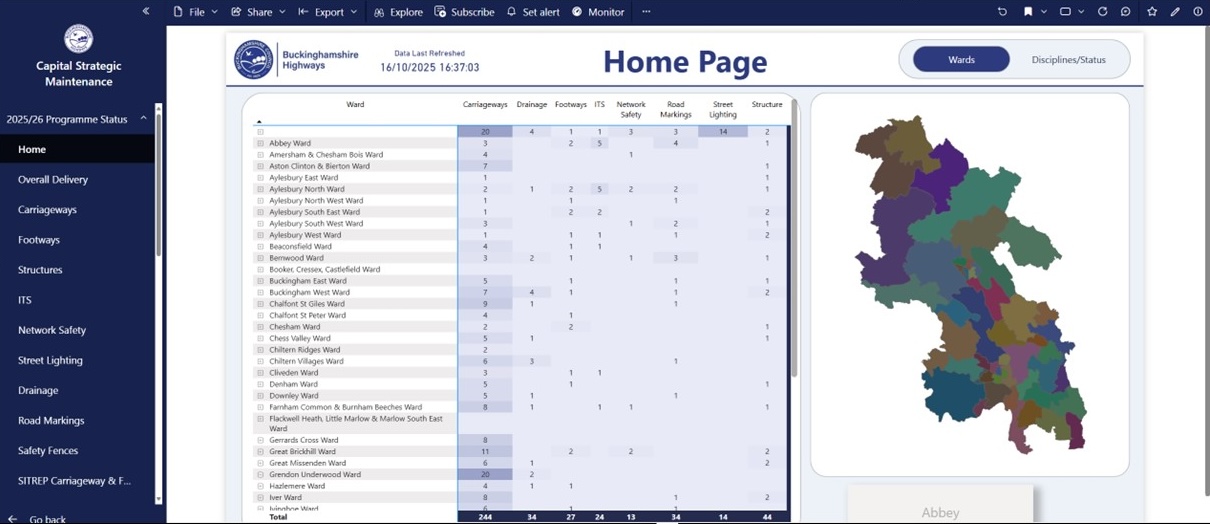Click the Carriageways total 244

coord(485,517)
